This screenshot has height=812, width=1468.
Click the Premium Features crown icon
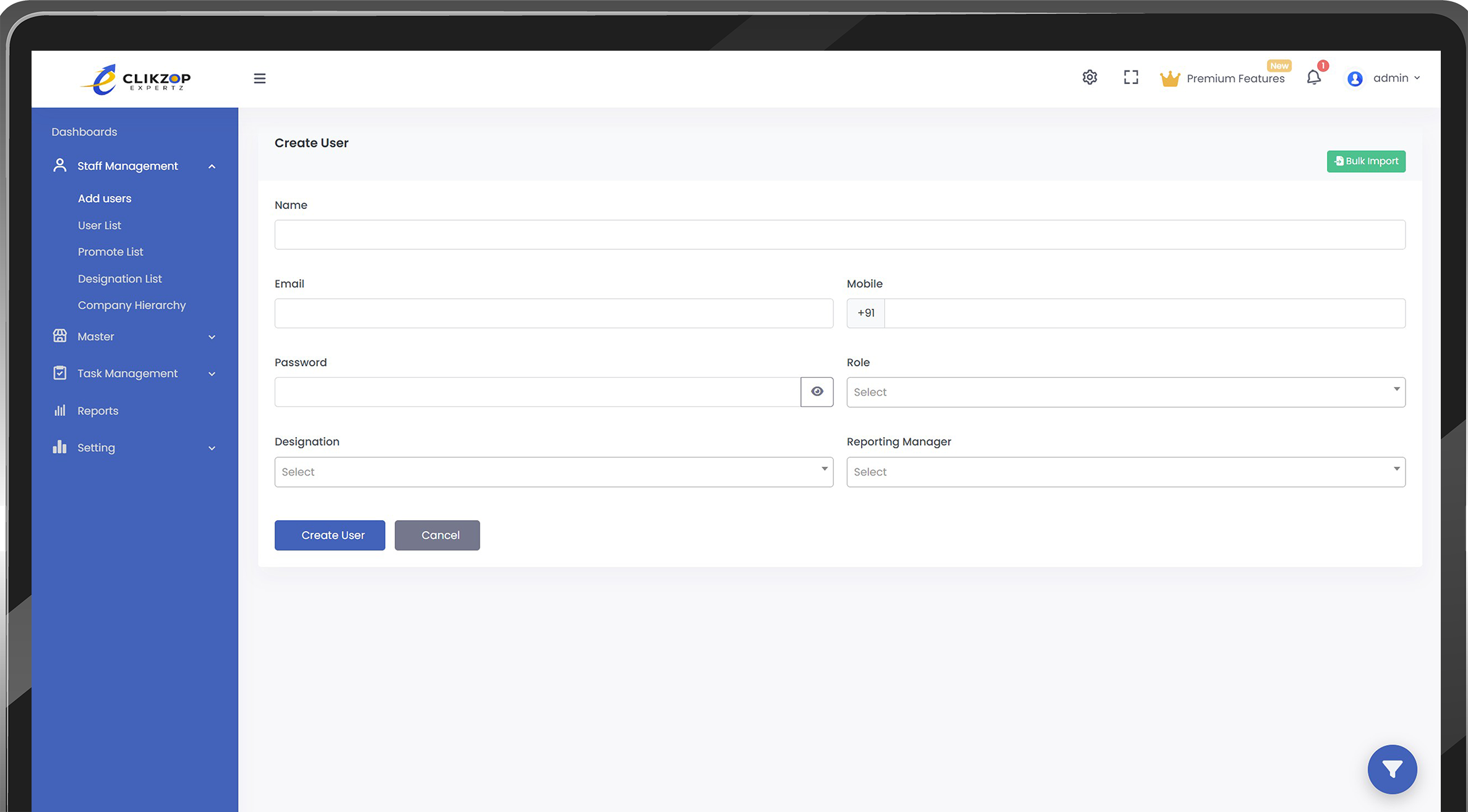[x=1169, y=77]
